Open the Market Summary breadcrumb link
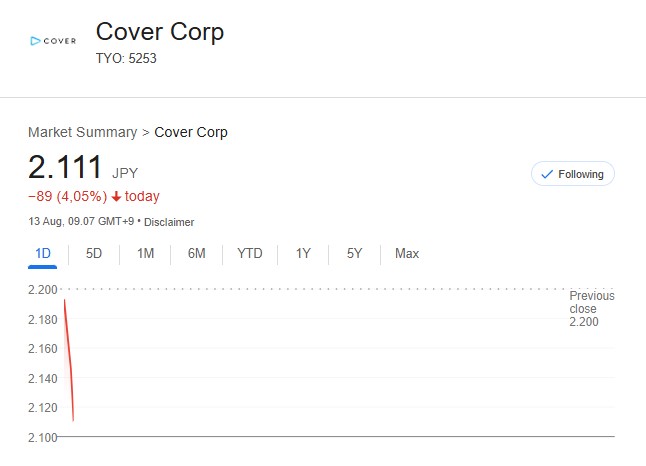Image resolution: width=646 pixels, height=466 pixels. (82, 132)
